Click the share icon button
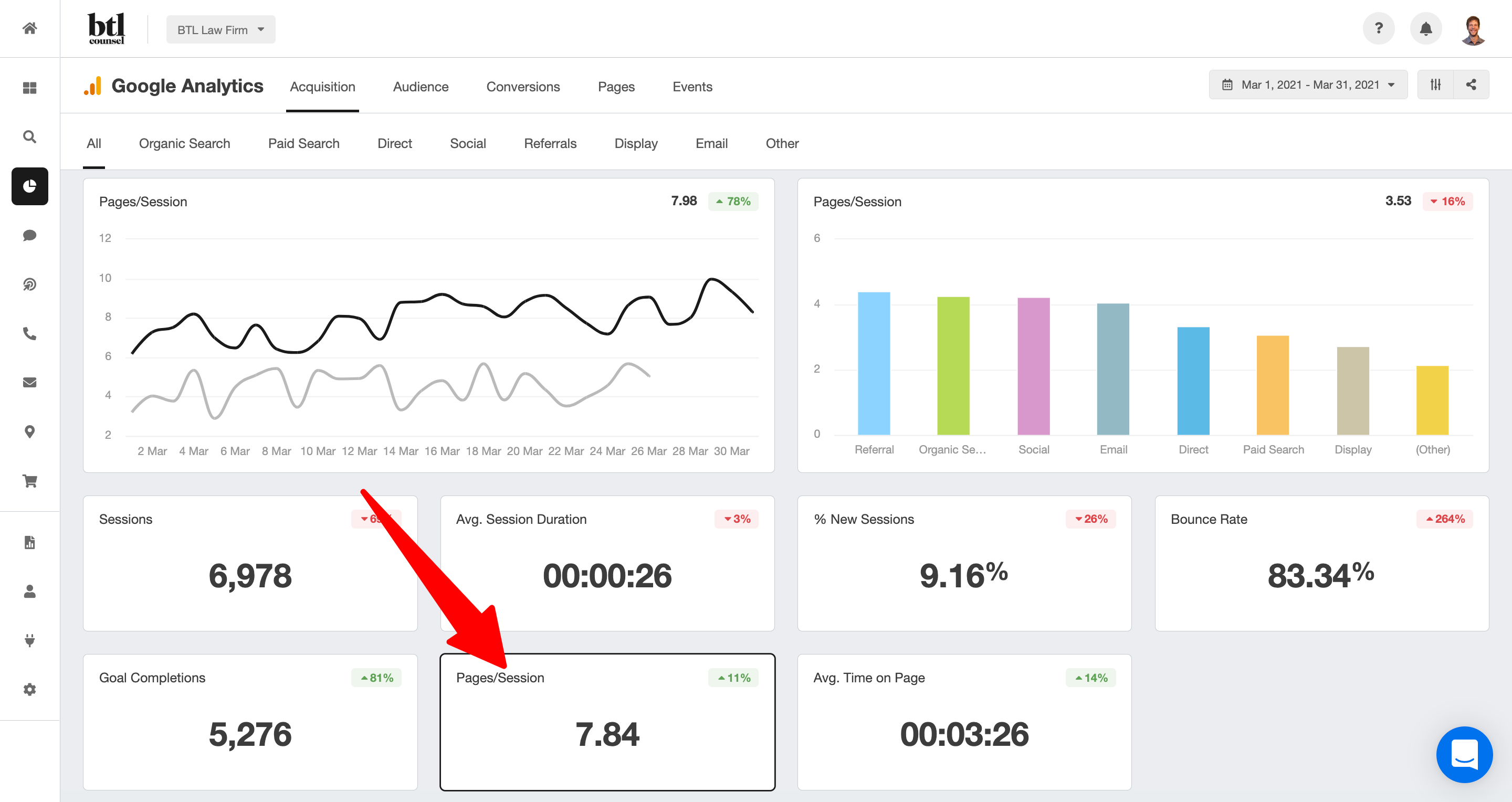 coord(1472,85)
